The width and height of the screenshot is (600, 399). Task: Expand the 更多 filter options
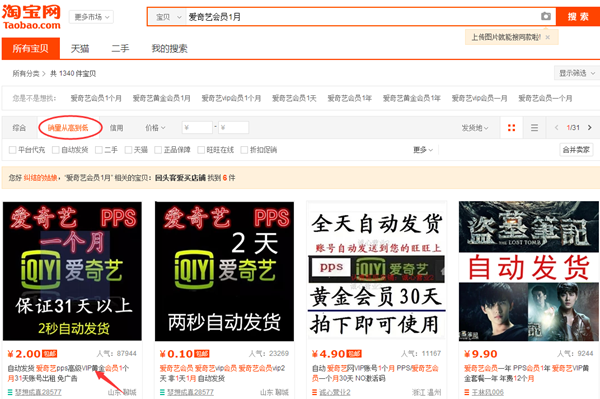423,150
